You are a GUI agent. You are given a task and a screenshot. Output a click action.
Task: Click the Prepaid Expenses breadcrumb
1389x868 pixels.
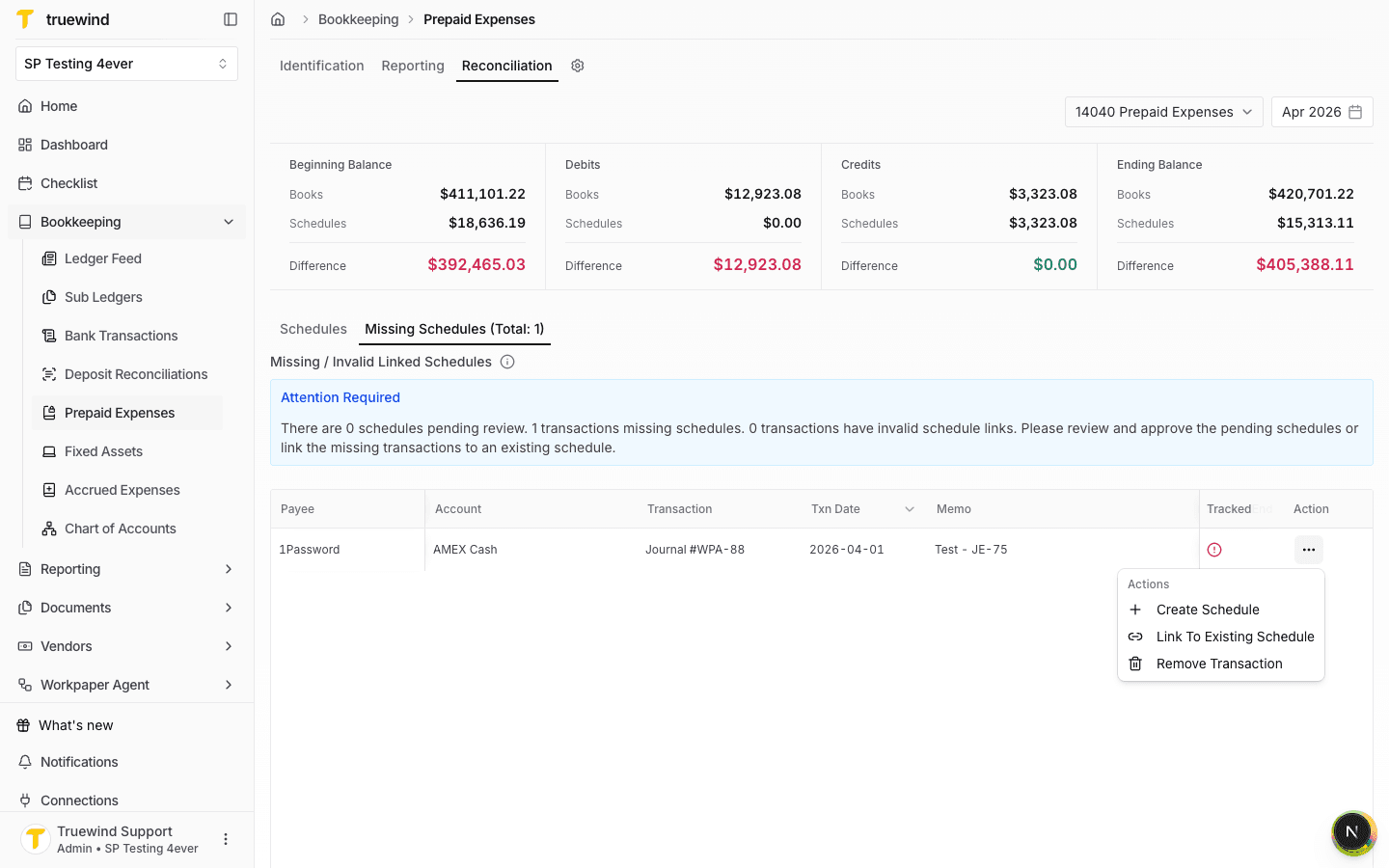tap(479, 19)
